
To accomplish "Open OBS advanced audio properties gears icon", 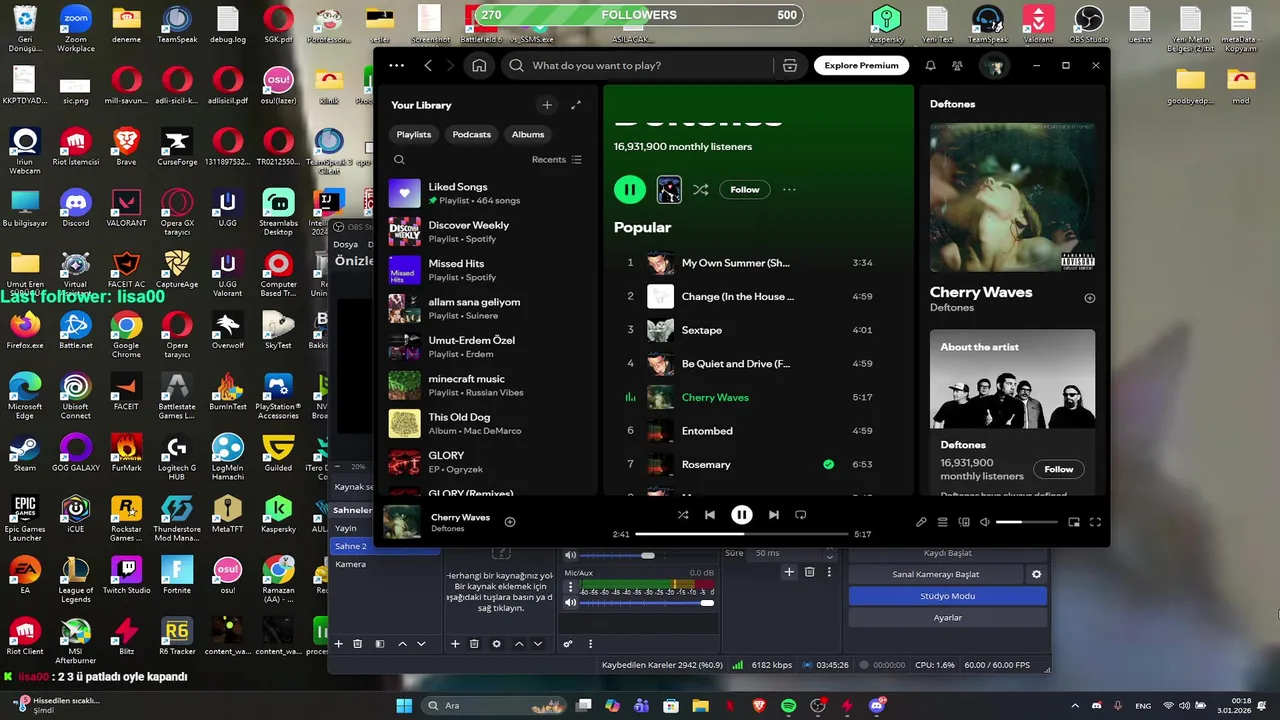I will pyautogui.click(x=568, y=644).
